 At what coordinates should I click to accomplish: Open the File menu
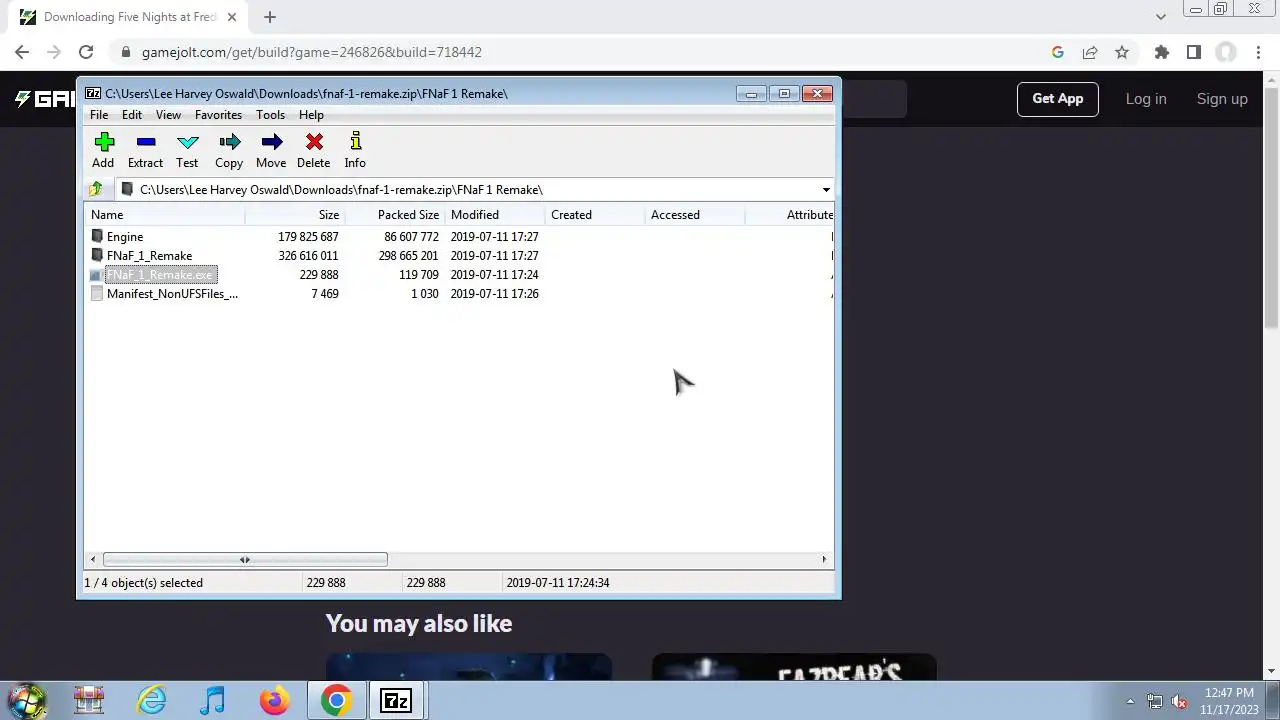[x=99, y=115]
